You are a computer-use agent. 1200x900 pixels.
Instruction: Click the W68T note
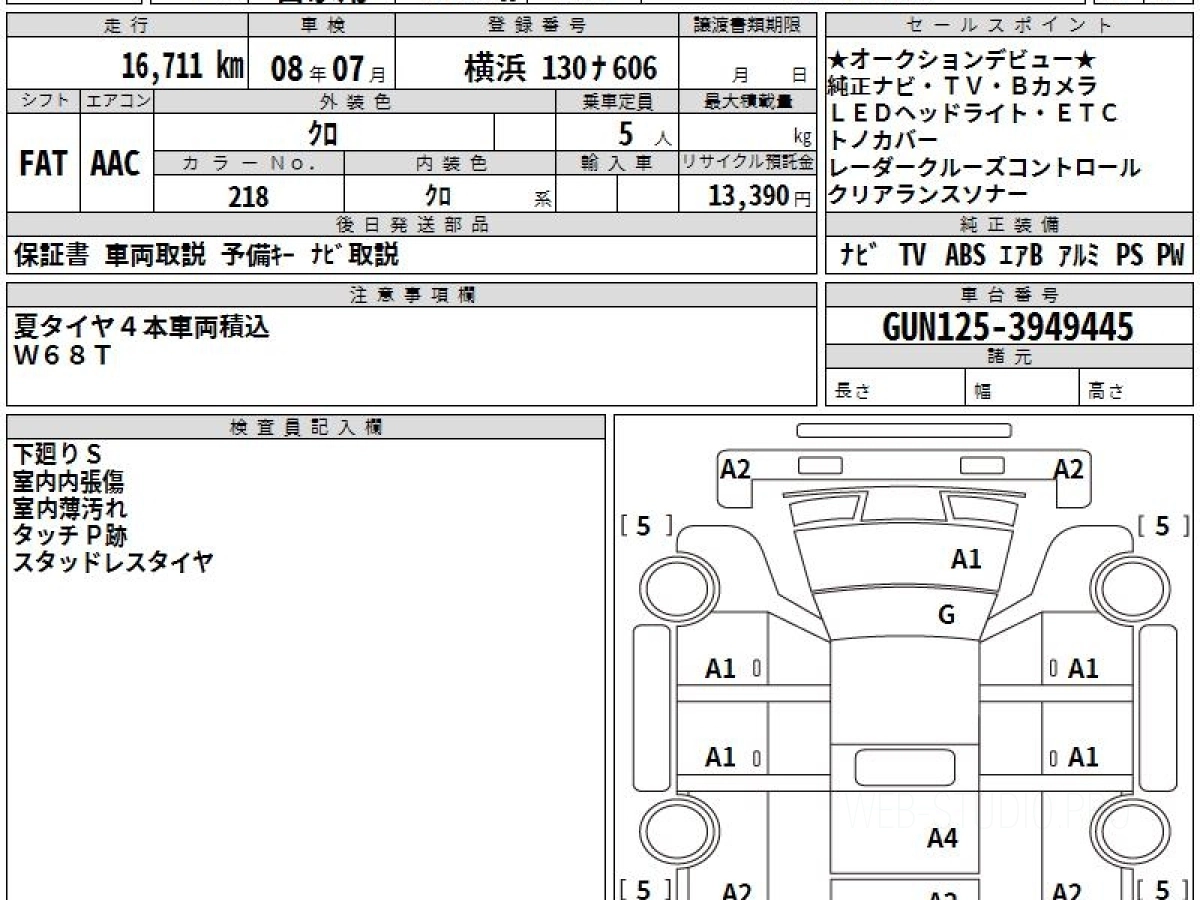click(62, 355)
